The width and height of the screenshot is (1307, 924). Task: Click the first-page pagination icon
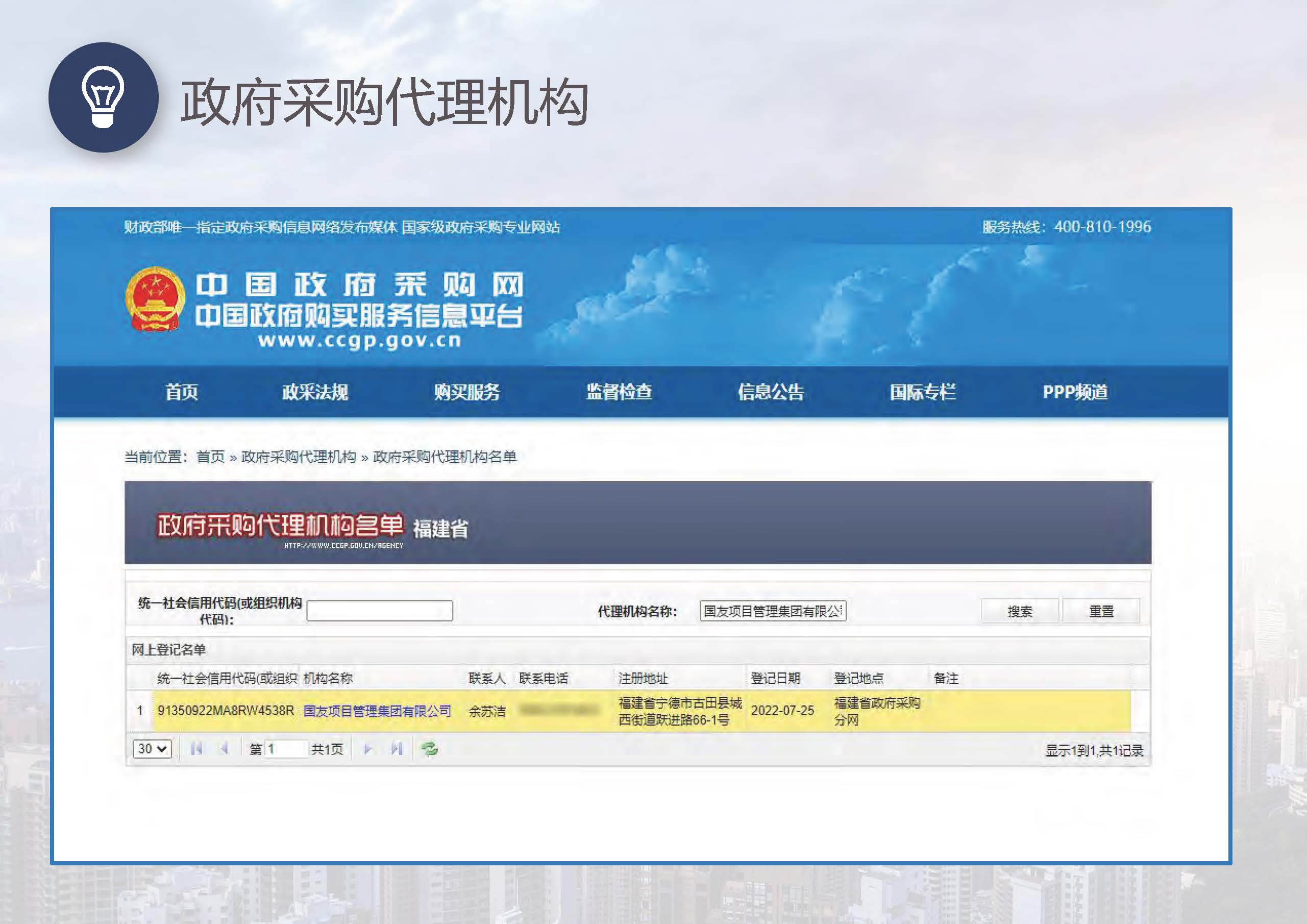tap(196, 749)
